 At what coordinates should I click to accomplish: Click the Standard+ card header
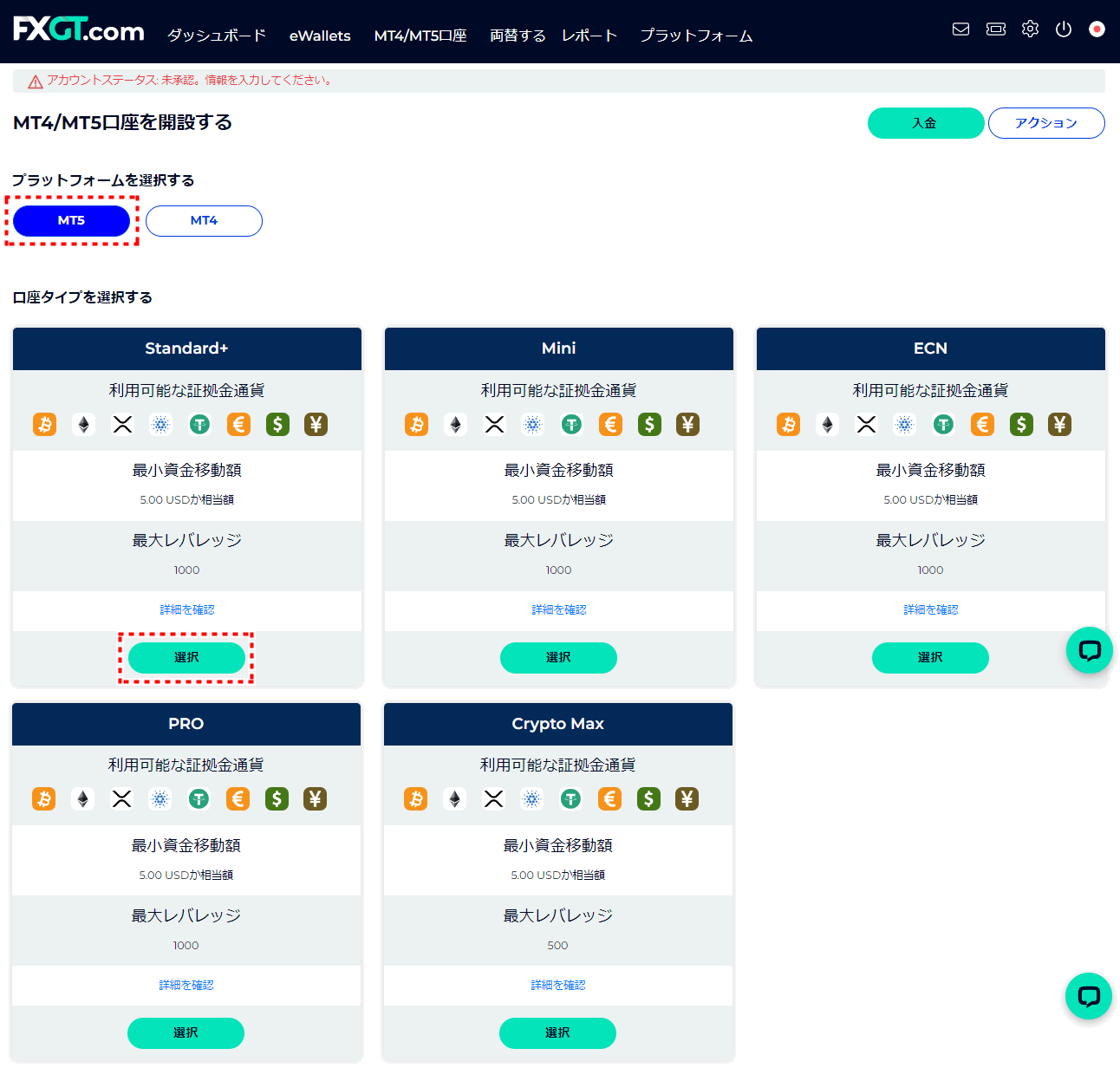click(x=186, y=348)
